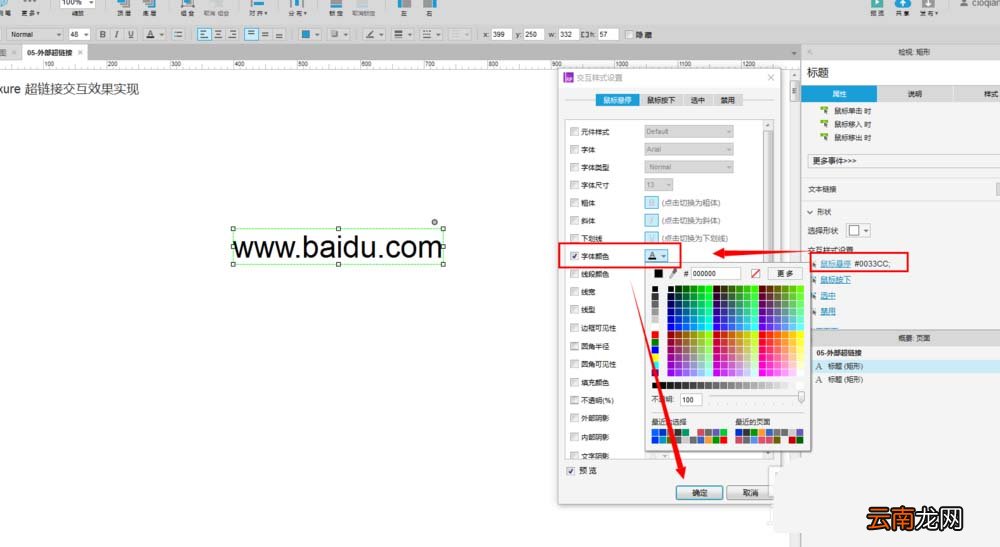This screenshot has width=1000, height=547.
Task: Switch to the 鼠标按下 tab
Action: [661, 100]
